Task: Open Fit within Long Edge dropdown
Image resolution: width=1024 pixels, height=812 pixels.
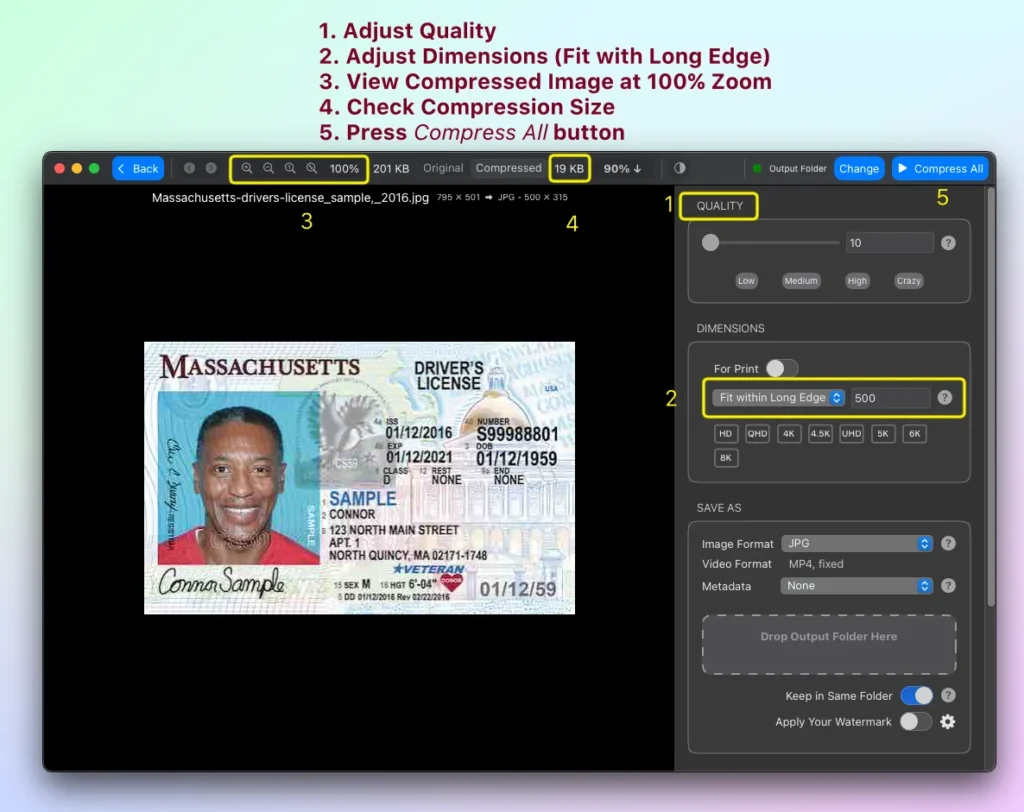Action: [x=778, y=398]
